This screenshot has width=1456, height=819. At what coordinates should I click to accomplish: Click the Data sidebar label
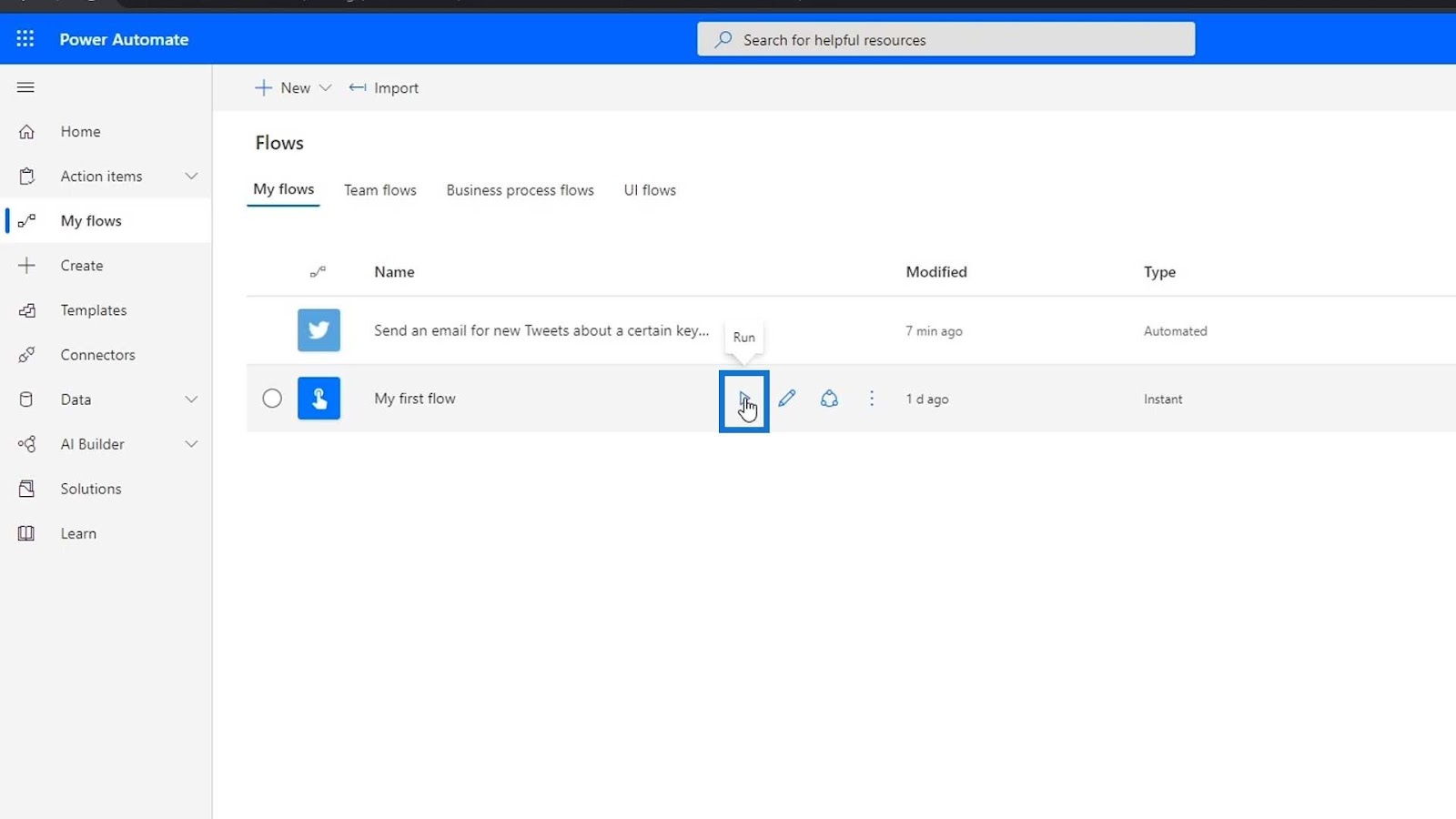[x=76, y=399]
